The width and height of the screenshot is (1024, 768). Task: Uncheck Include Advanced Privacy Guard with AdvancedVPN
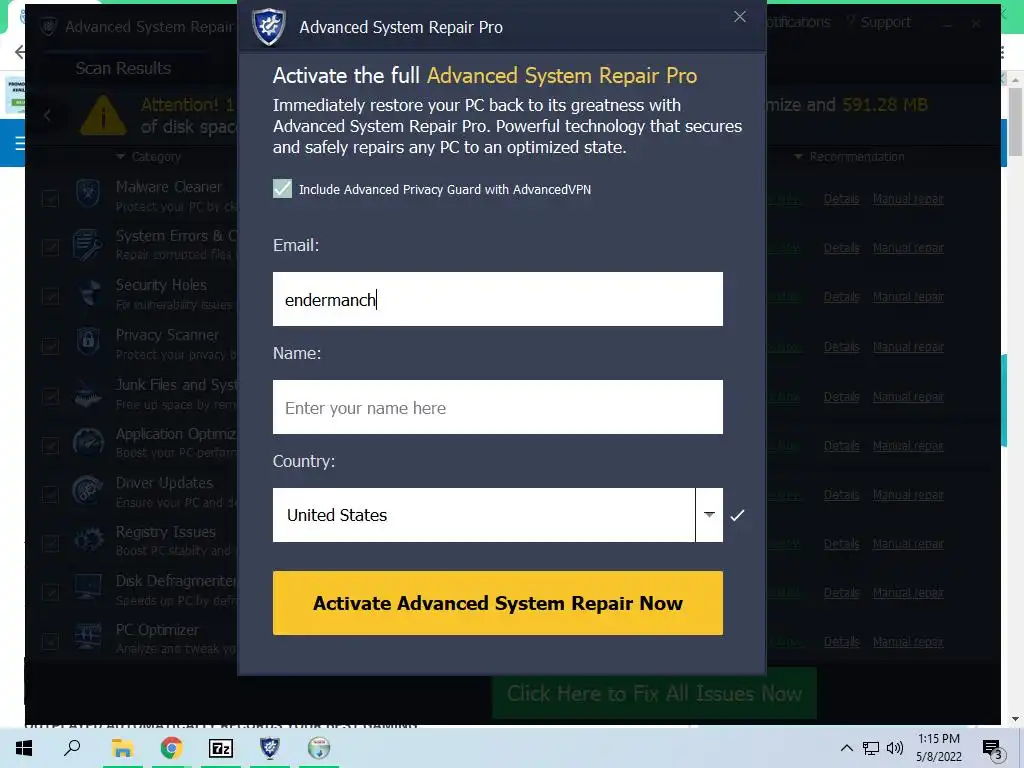point(282,189)
